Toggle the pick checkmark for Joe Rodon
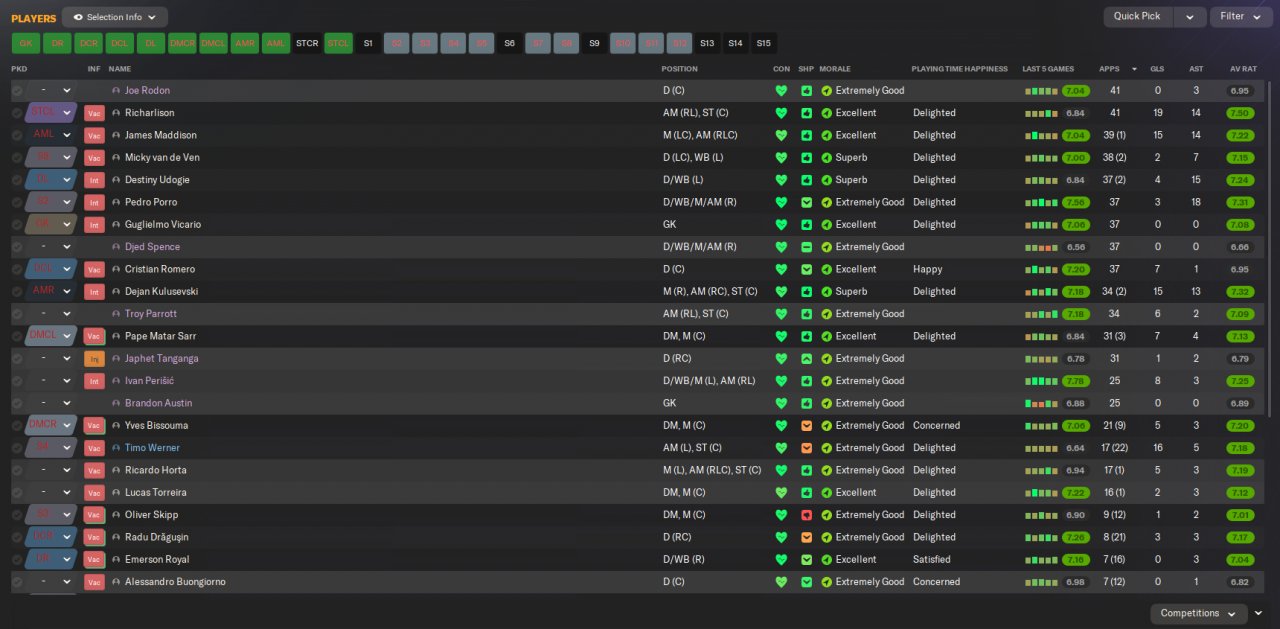This screenshot has height=629, width=1280. pyautogui.click(x=17, y=91)
